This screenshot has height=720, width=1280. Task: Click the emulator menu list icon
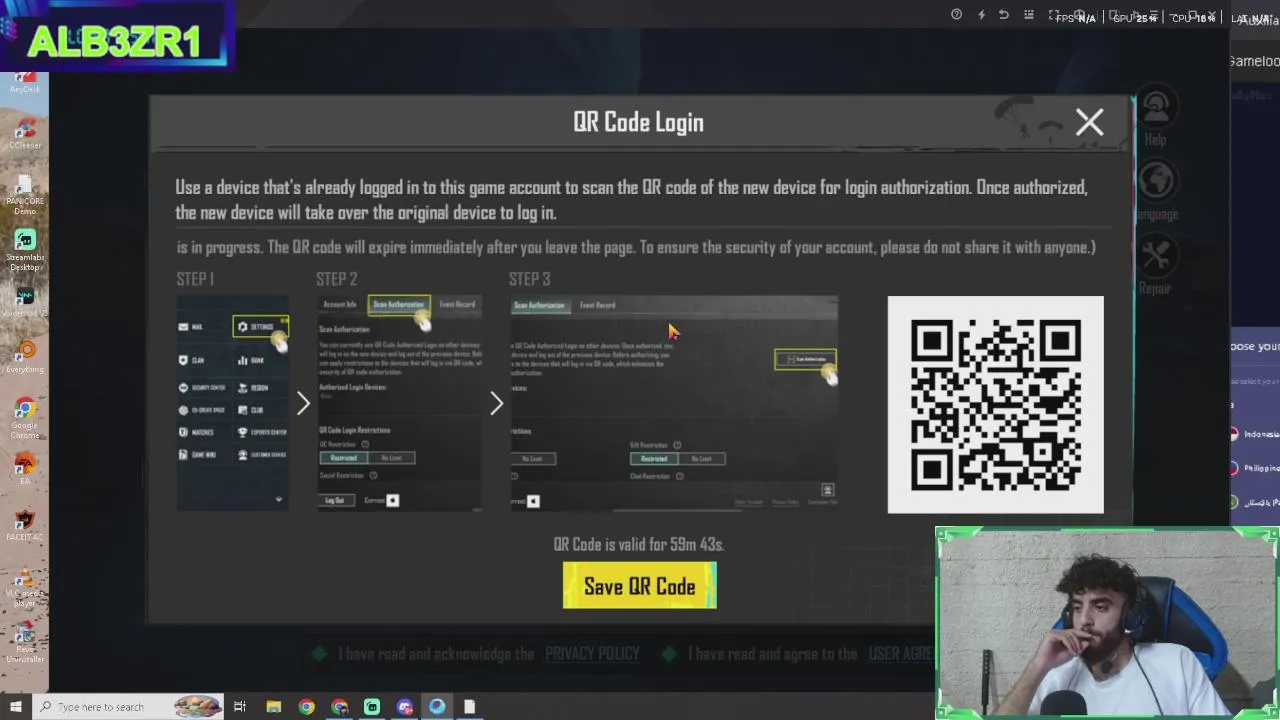click(x=1027, y=15)
